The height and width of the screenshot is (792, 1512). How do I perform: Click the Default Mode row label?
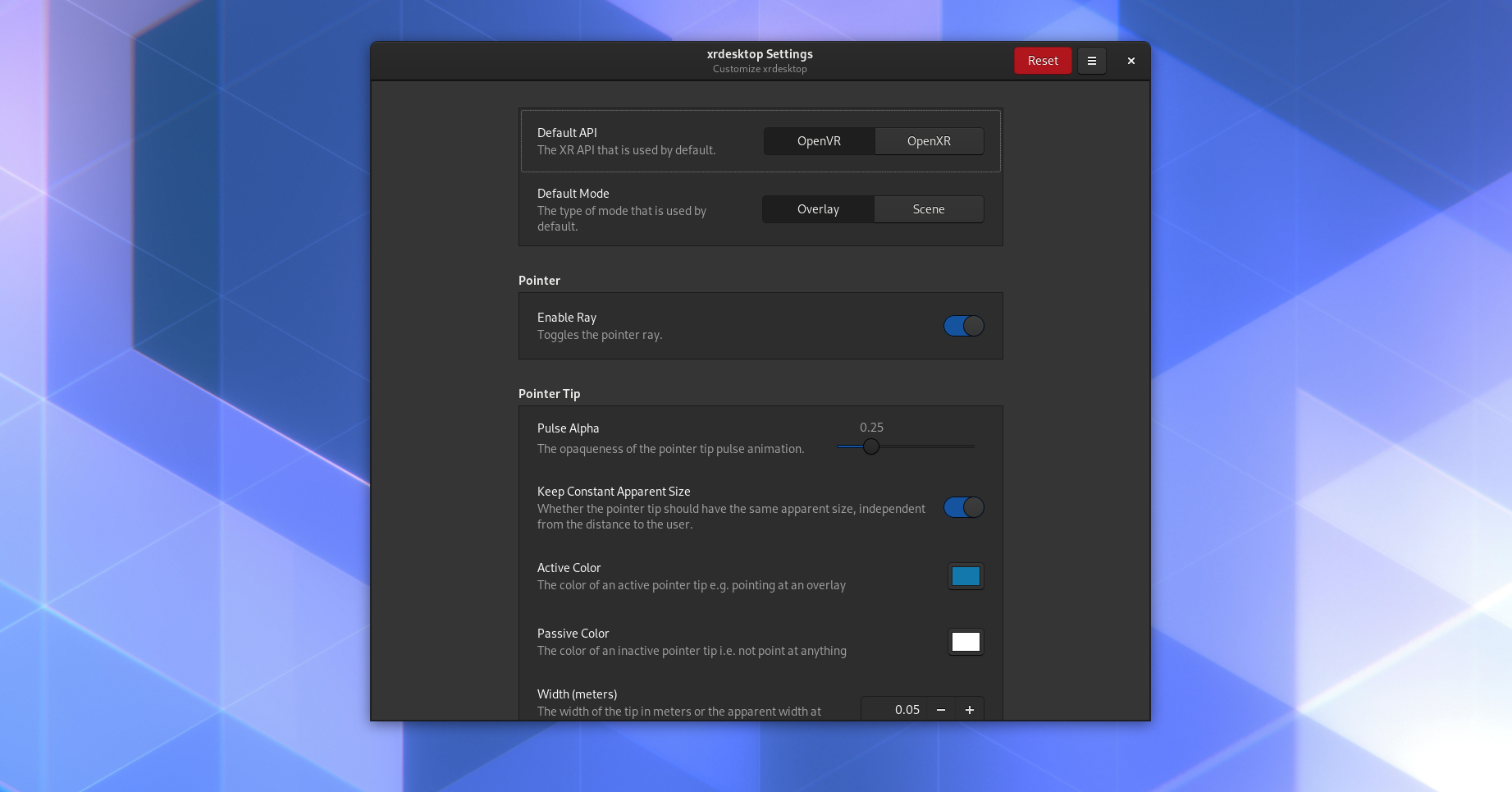coord(573,194)
